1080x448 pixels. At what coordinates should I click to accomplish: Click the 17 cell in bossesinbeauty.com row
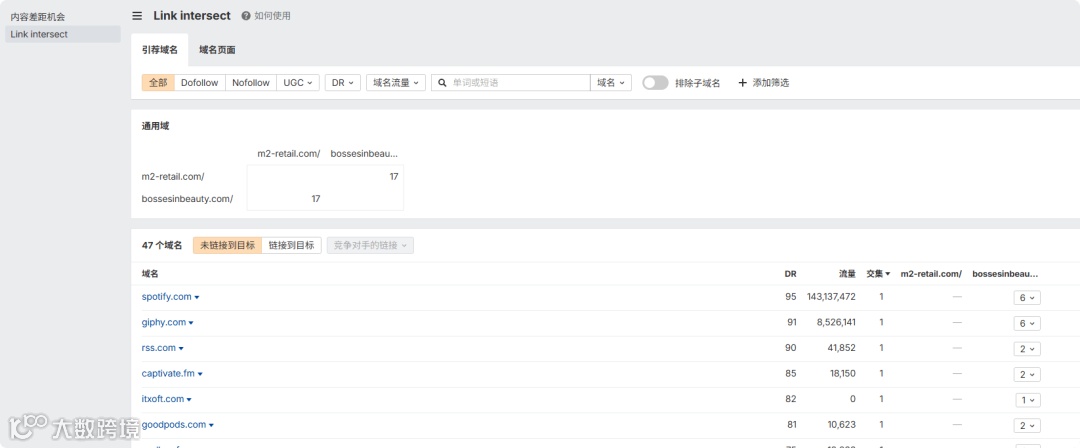coord(315,198)
